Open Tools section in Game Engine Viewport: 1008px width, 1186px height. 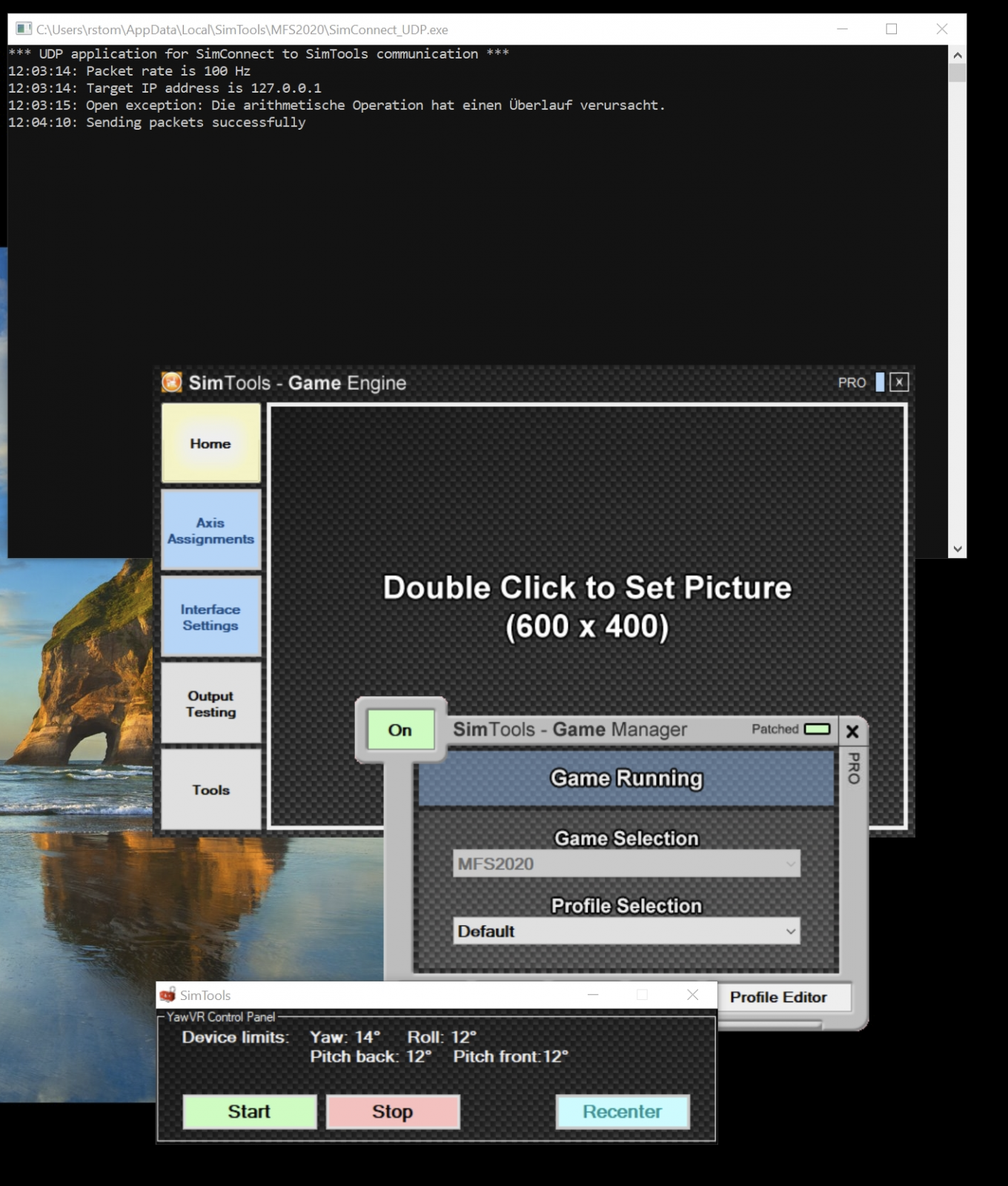[211, 789]
